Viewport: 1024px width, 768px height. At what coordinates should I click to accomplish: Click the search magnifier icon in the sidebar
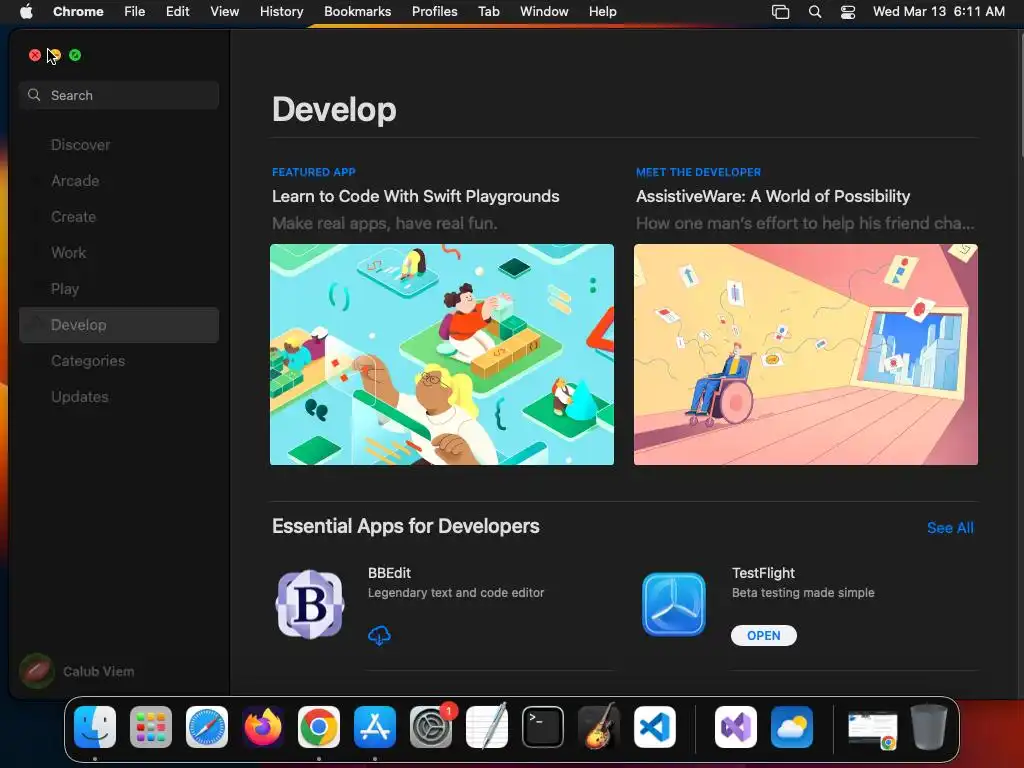tap(34, 95)
